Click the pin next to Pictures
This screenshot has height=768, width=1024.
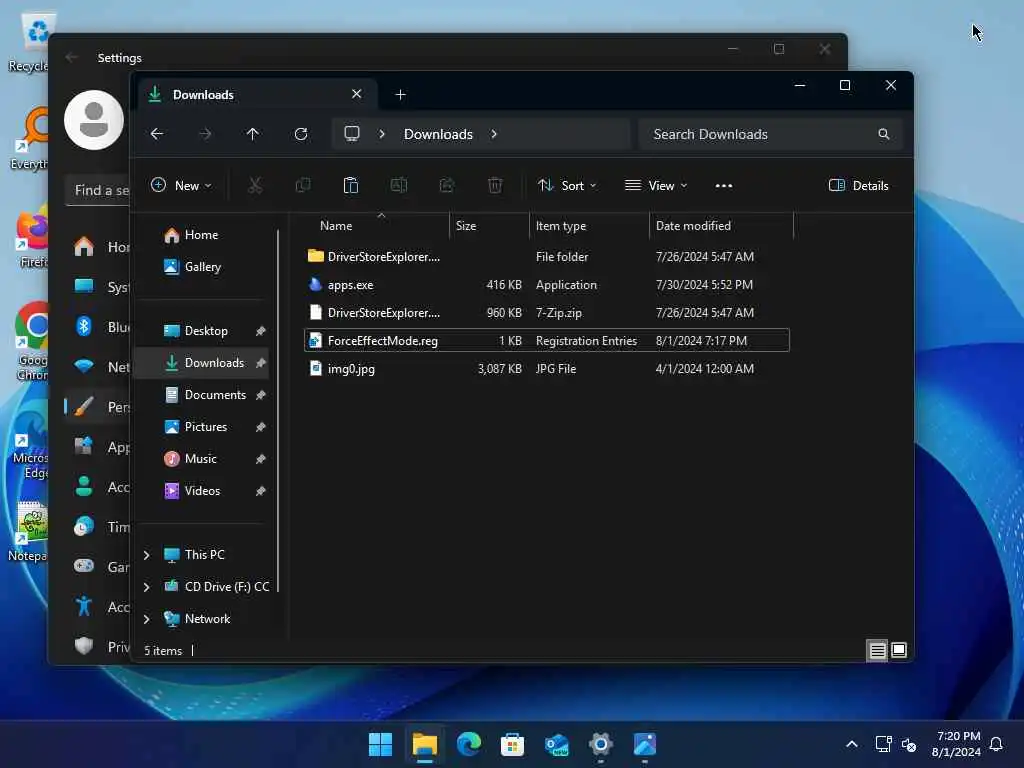point(261,427)
